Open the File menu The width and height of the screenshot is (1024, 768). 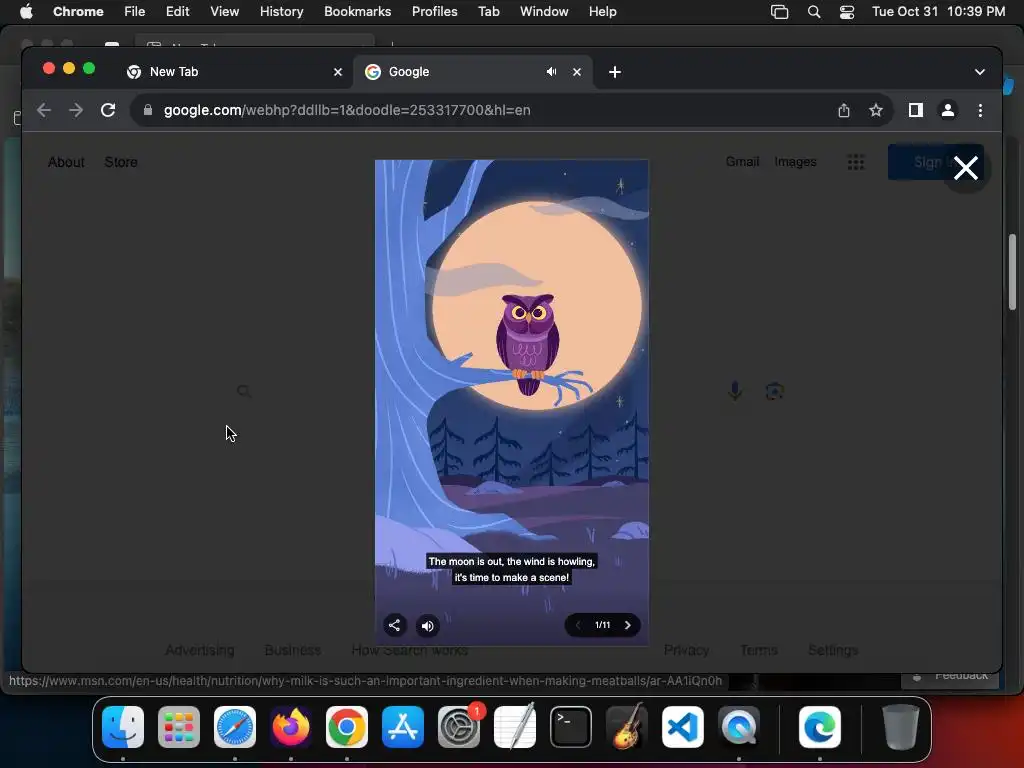point(135,12)
